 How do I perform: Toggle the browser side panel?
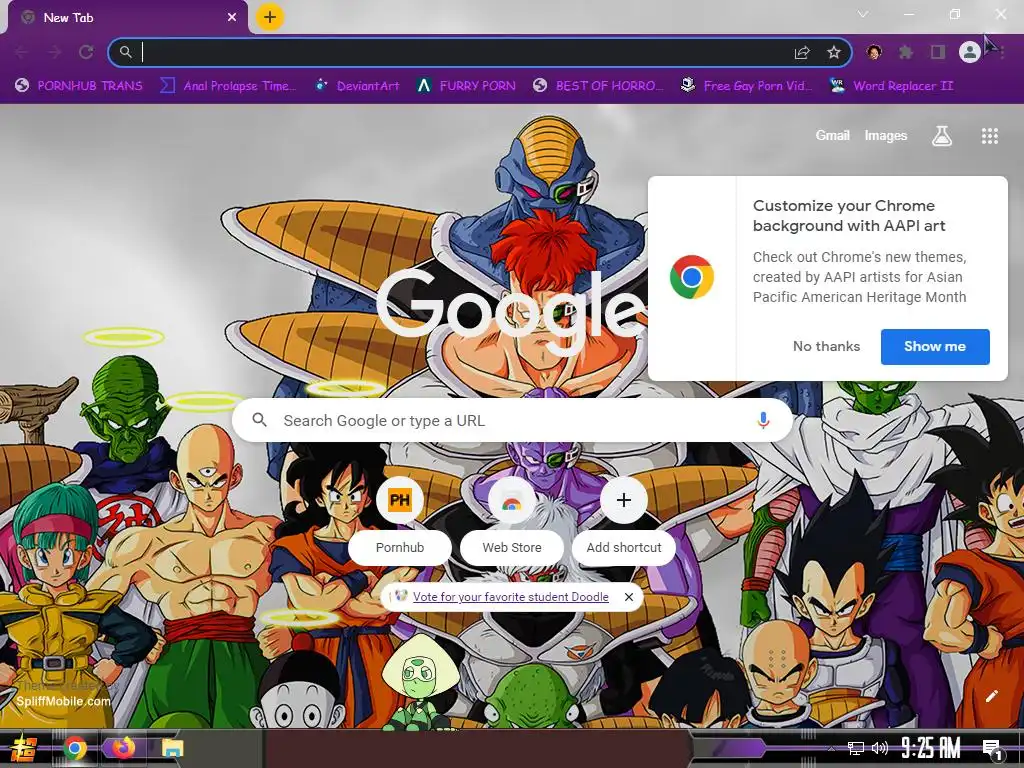938,52
